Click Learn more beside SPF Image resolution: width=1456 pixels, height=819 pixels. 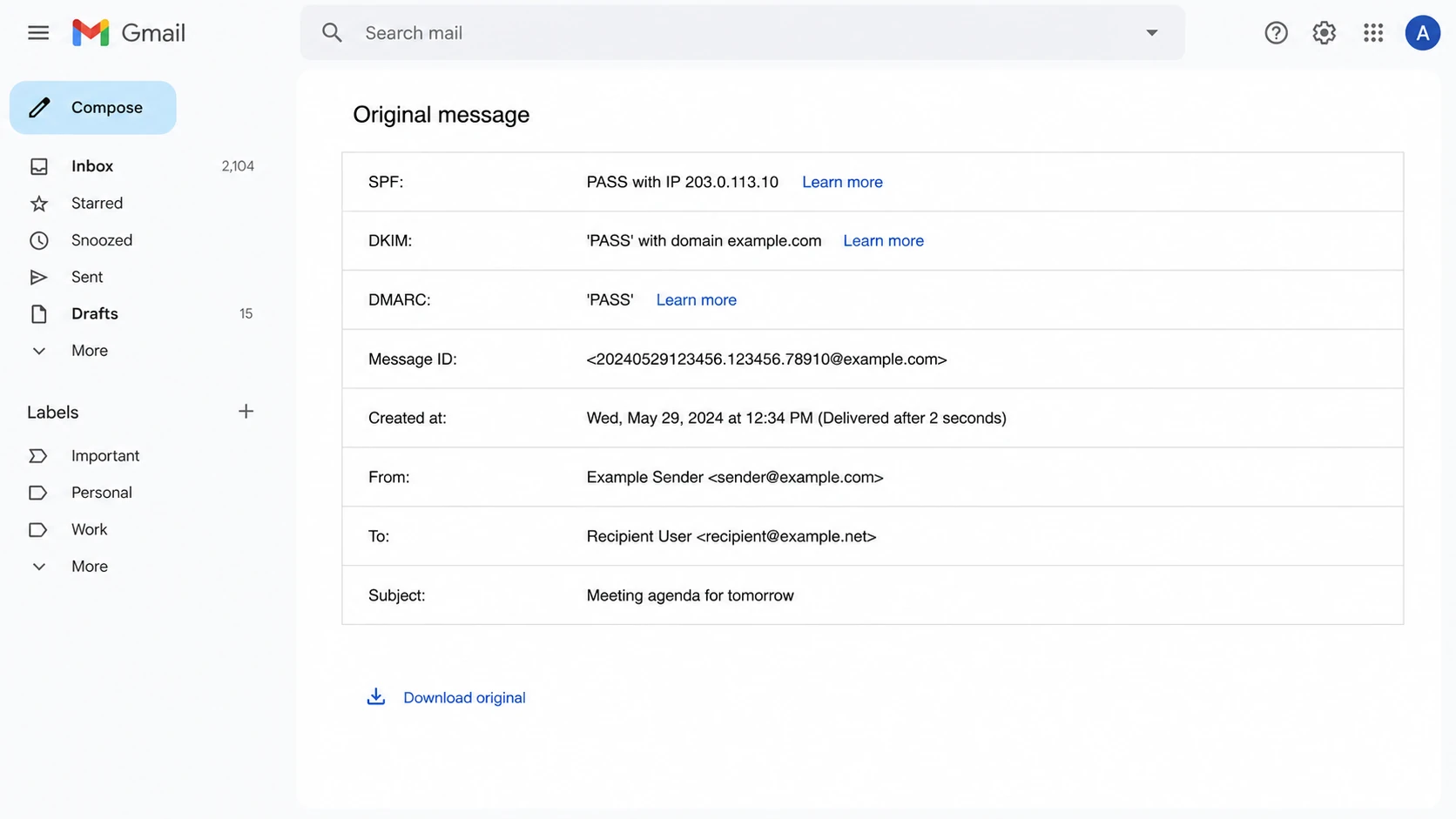(x=842, y=182)
